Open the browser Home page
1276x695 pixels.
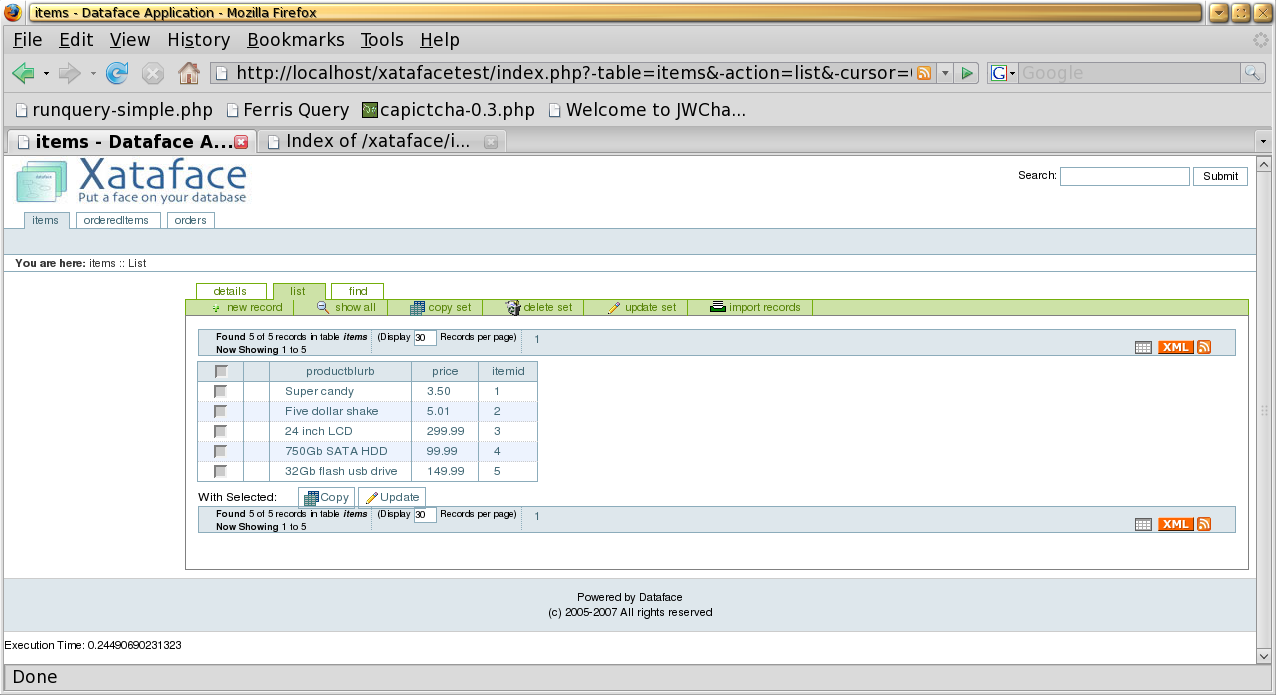click(x=188, y=73)
